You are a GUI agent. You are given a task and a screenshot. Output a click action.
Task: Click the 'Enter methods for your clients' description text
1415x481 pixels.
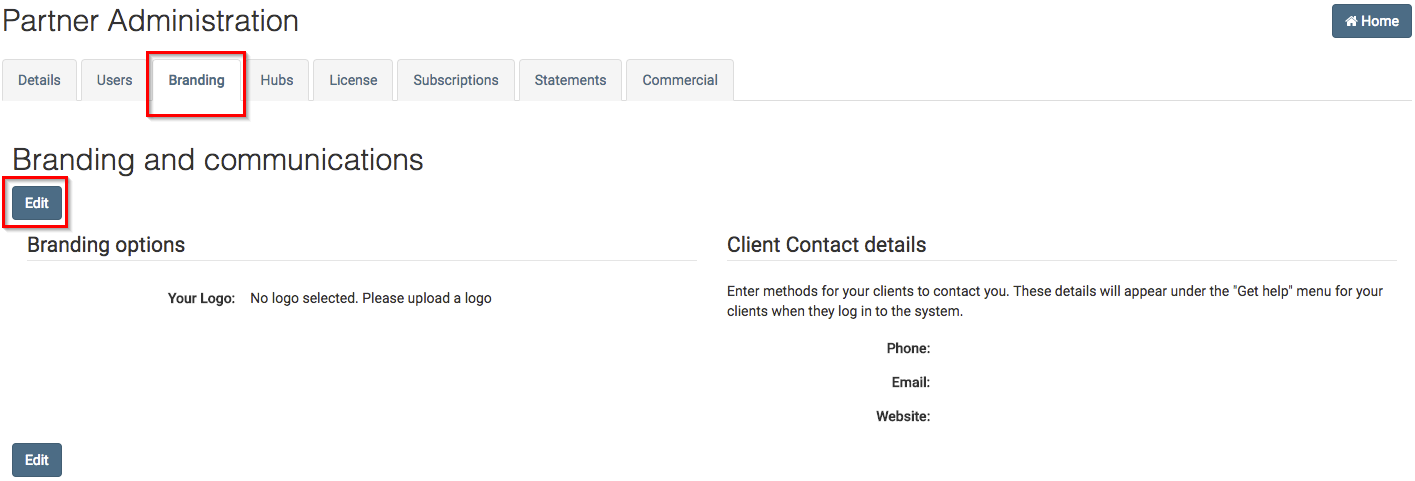(1055, 301)
